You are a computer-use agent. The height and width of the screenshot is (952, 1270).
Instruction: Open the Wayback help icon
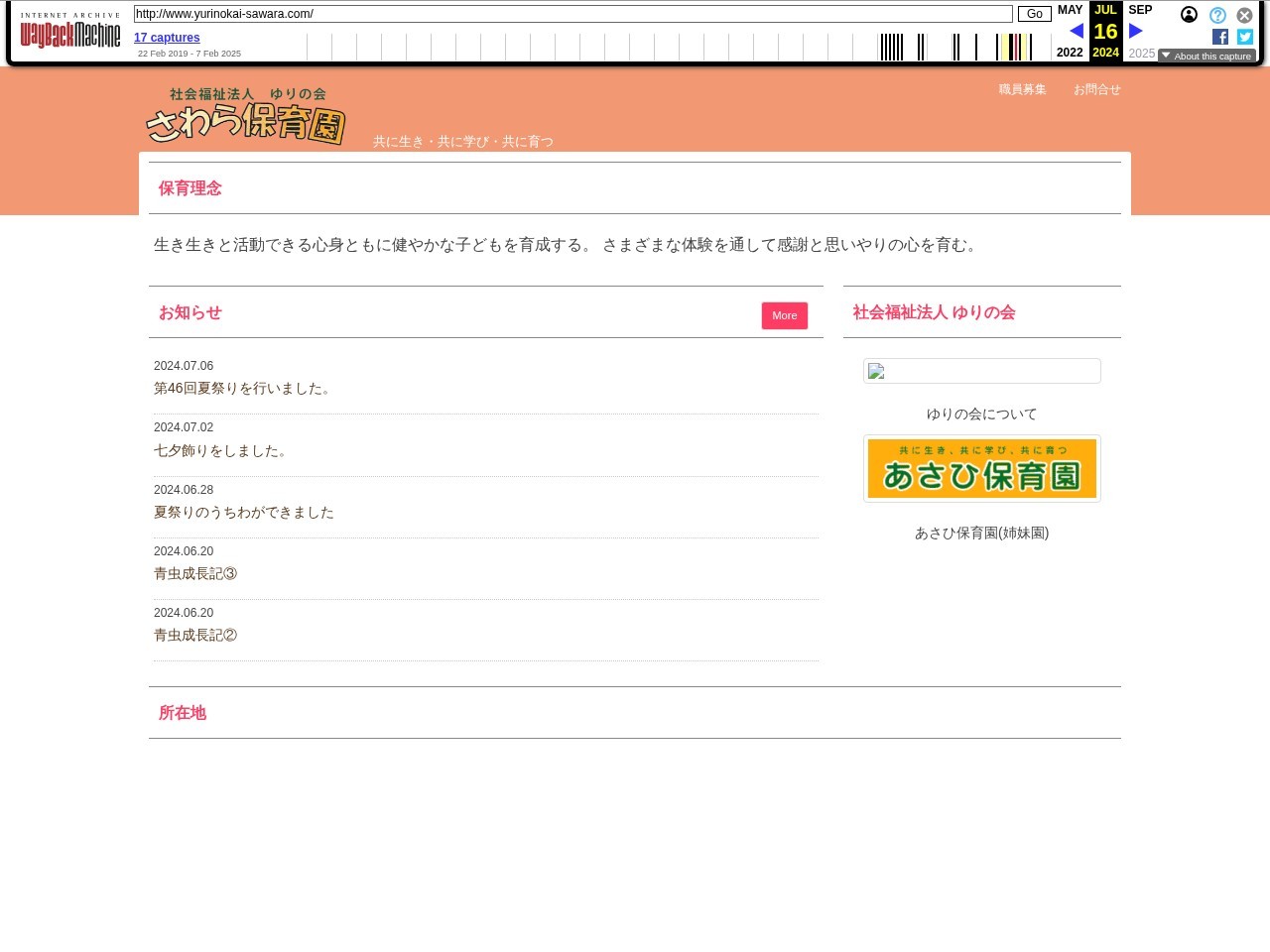1217,15
